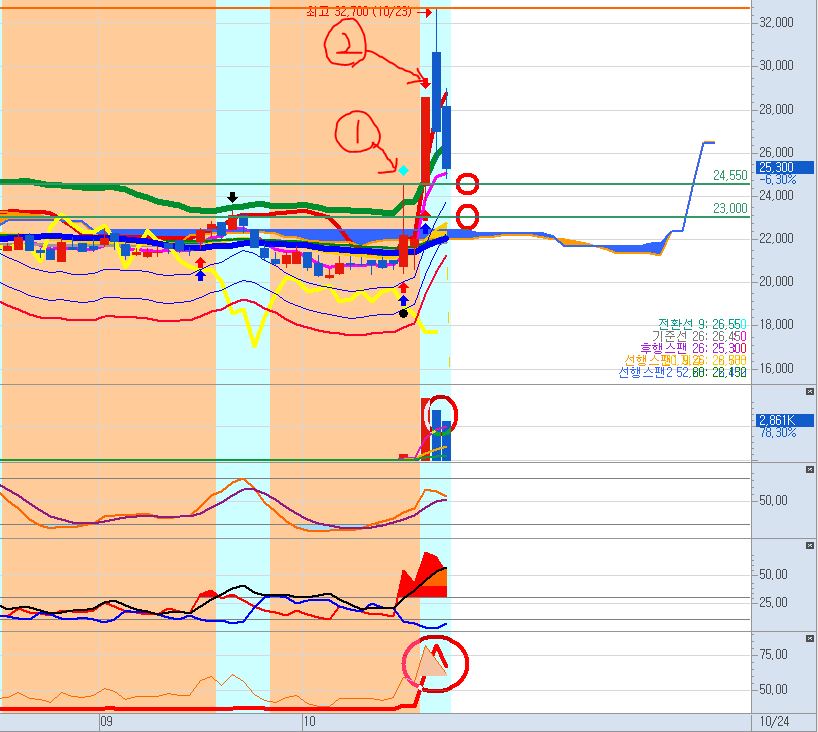The width and height of the screenshot is (818, 732).
Task: Select the large red candlestick before the peak
Action: click(x=426, y=141)
